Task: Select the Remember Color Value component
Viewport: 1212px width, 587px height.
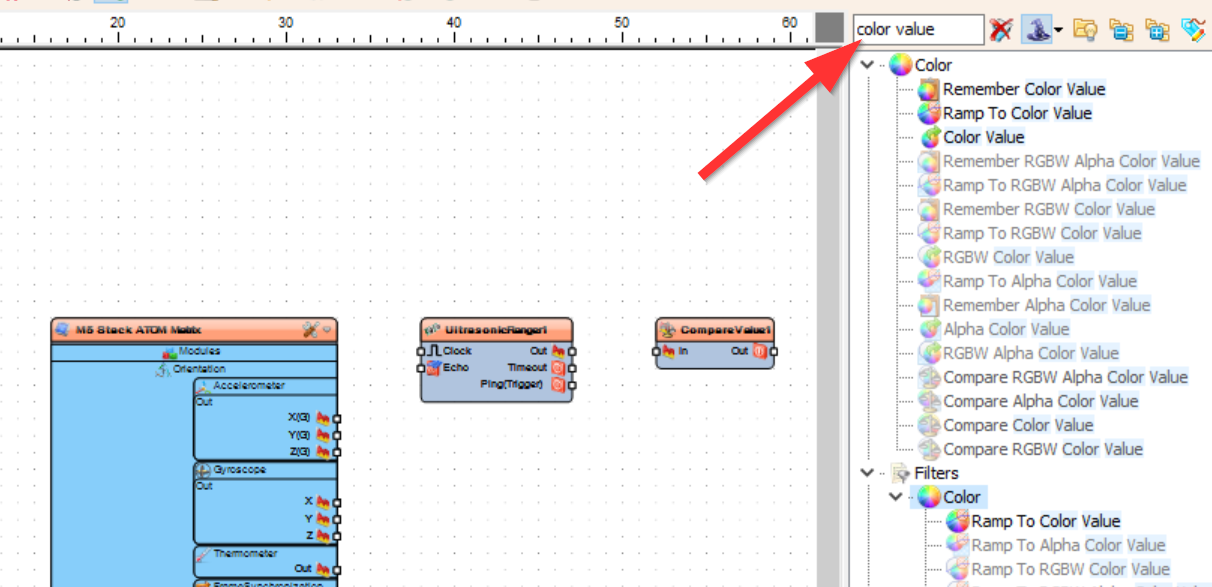Action: [1024, 89]
